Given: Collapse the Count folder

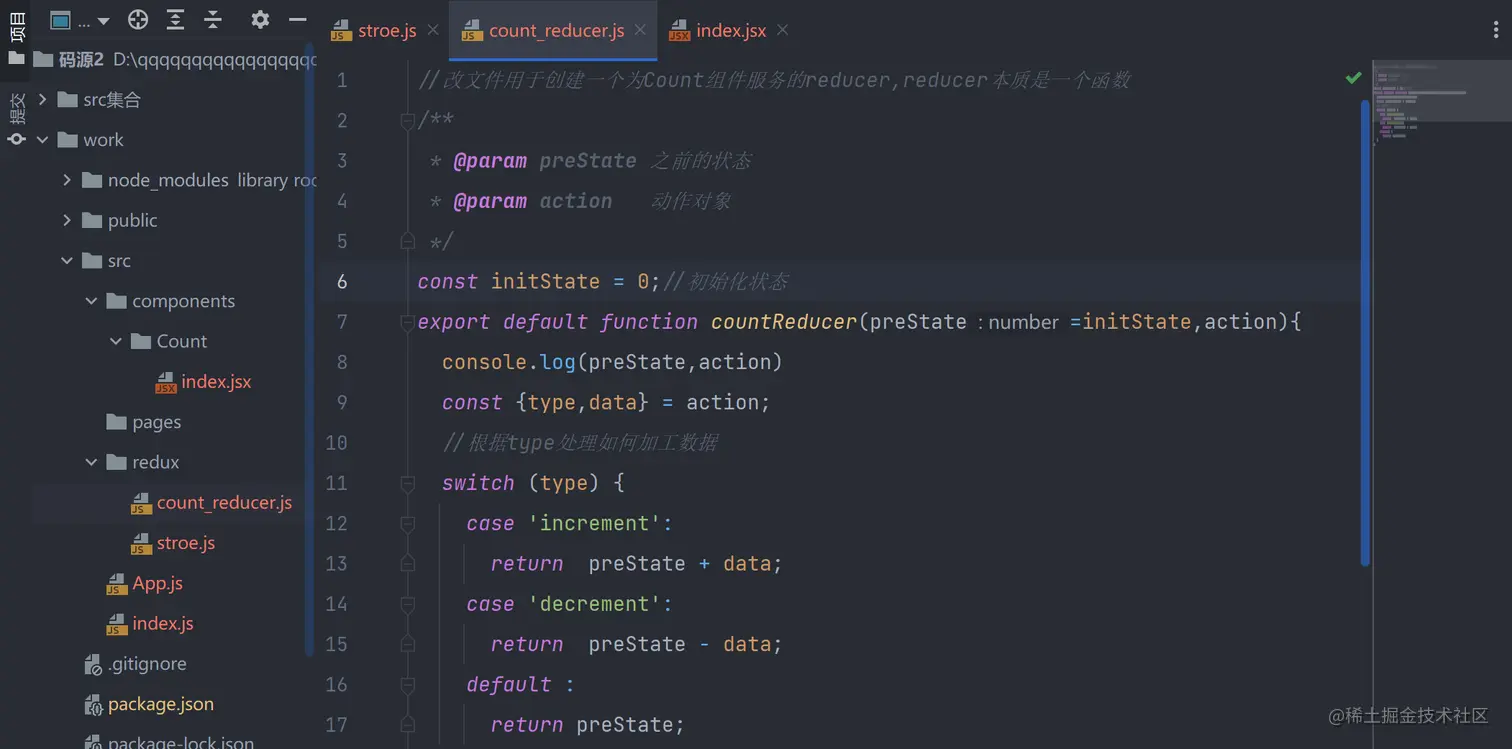Looking at the screenshot, I should click(x=115, y=341).
